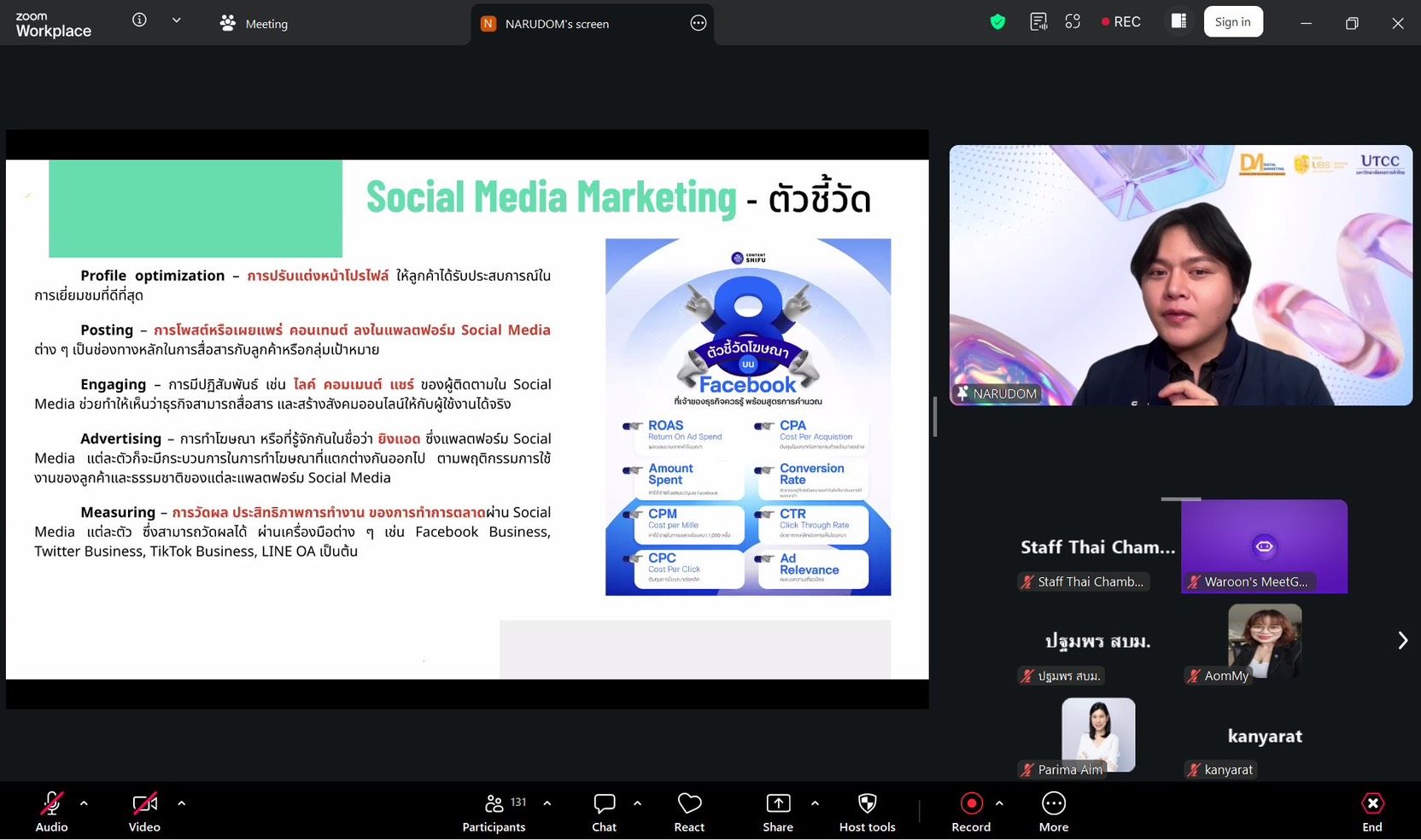Click the End meeting button
This screenshot has height=840, width=1421.
(x=1372, y=812)
